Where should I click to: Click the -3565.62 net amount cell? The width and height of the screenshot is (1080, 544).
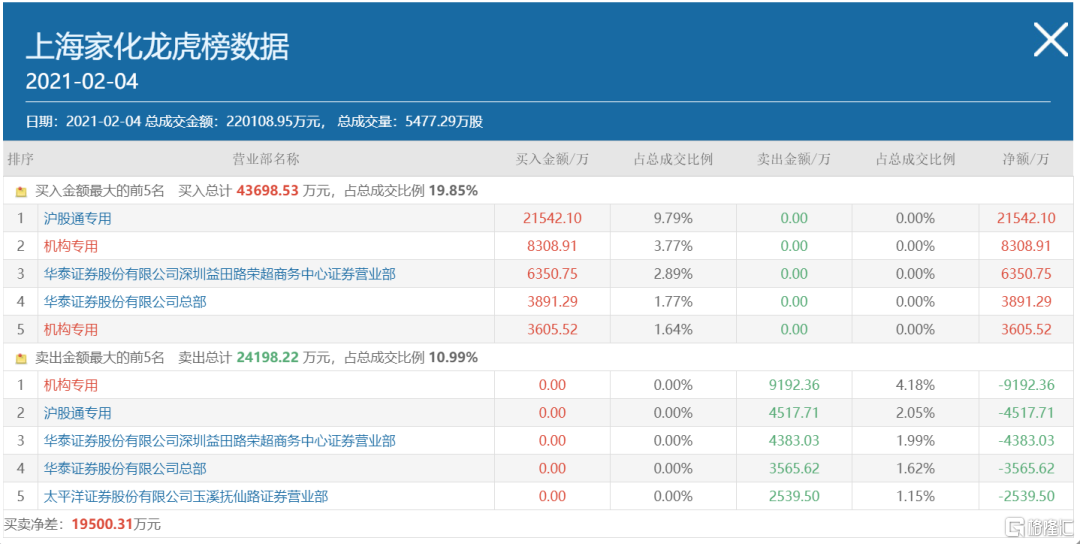[x=1026, y=469]
